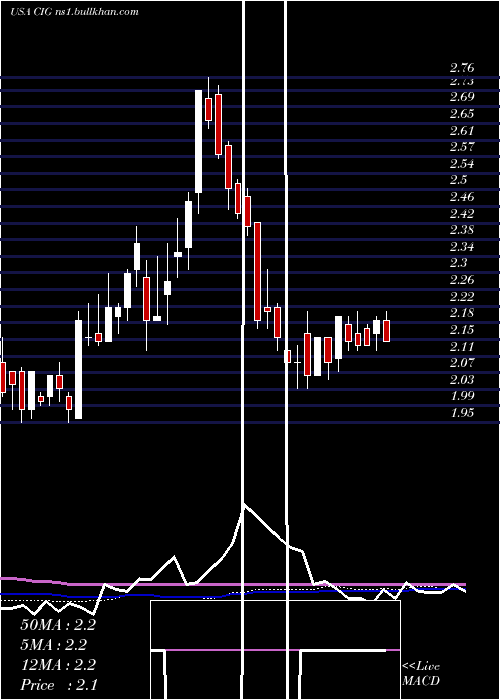Select the 2.34 price axis label
This screenshot has width=500, height=700.
(x=462, y=246)
